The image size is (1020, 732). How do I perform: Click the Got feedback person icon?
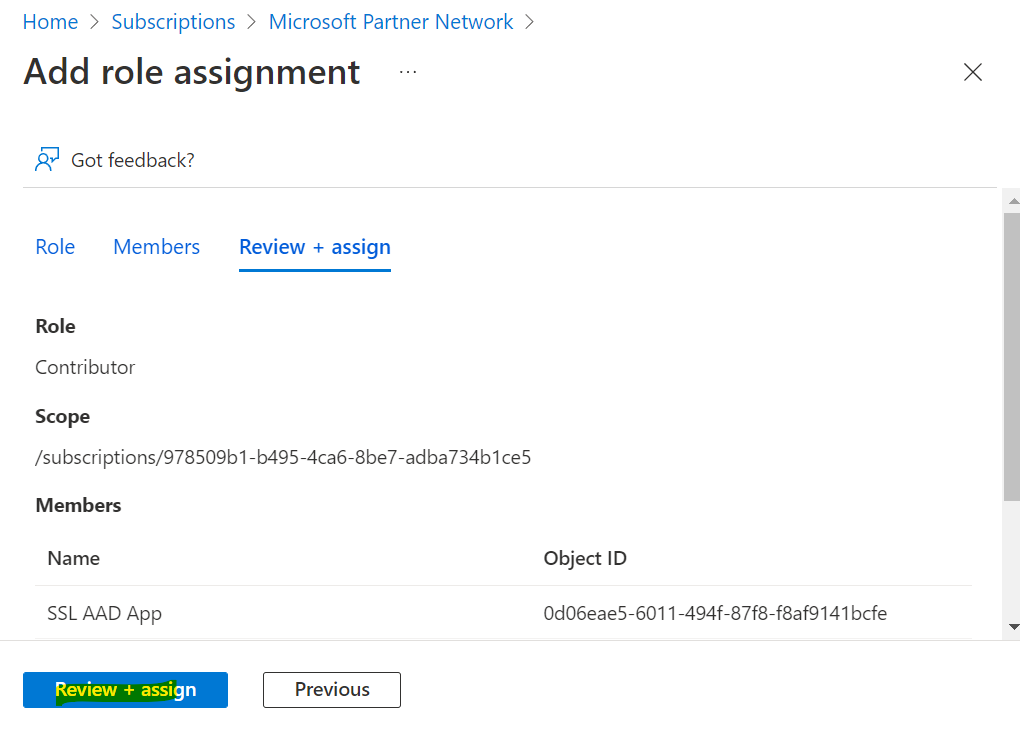click(x=47, y=159)
